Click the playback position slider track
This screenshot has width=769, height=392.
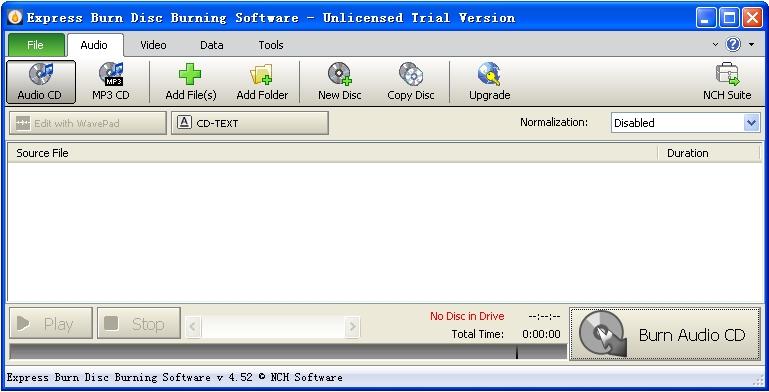pos(273,326)
